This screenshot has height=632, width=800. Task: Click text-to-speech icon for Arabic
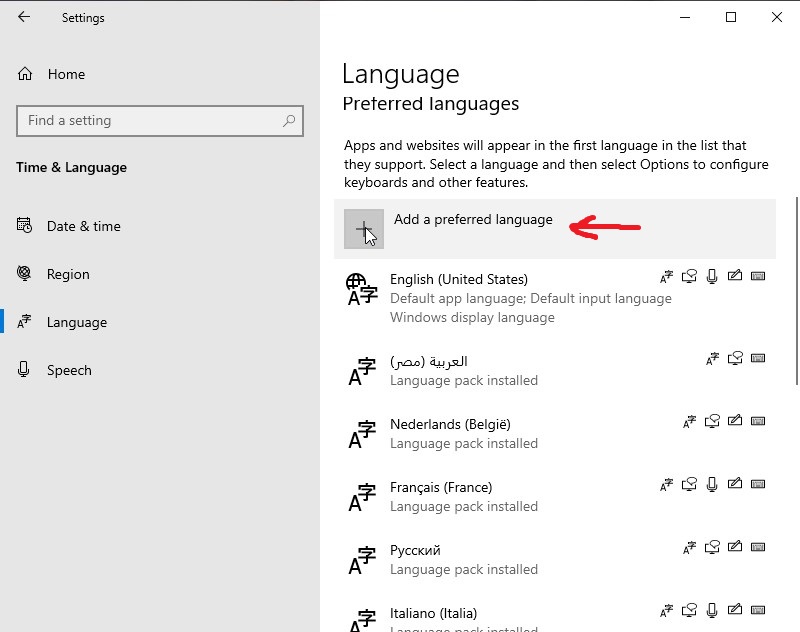click(x=735, y=359)
